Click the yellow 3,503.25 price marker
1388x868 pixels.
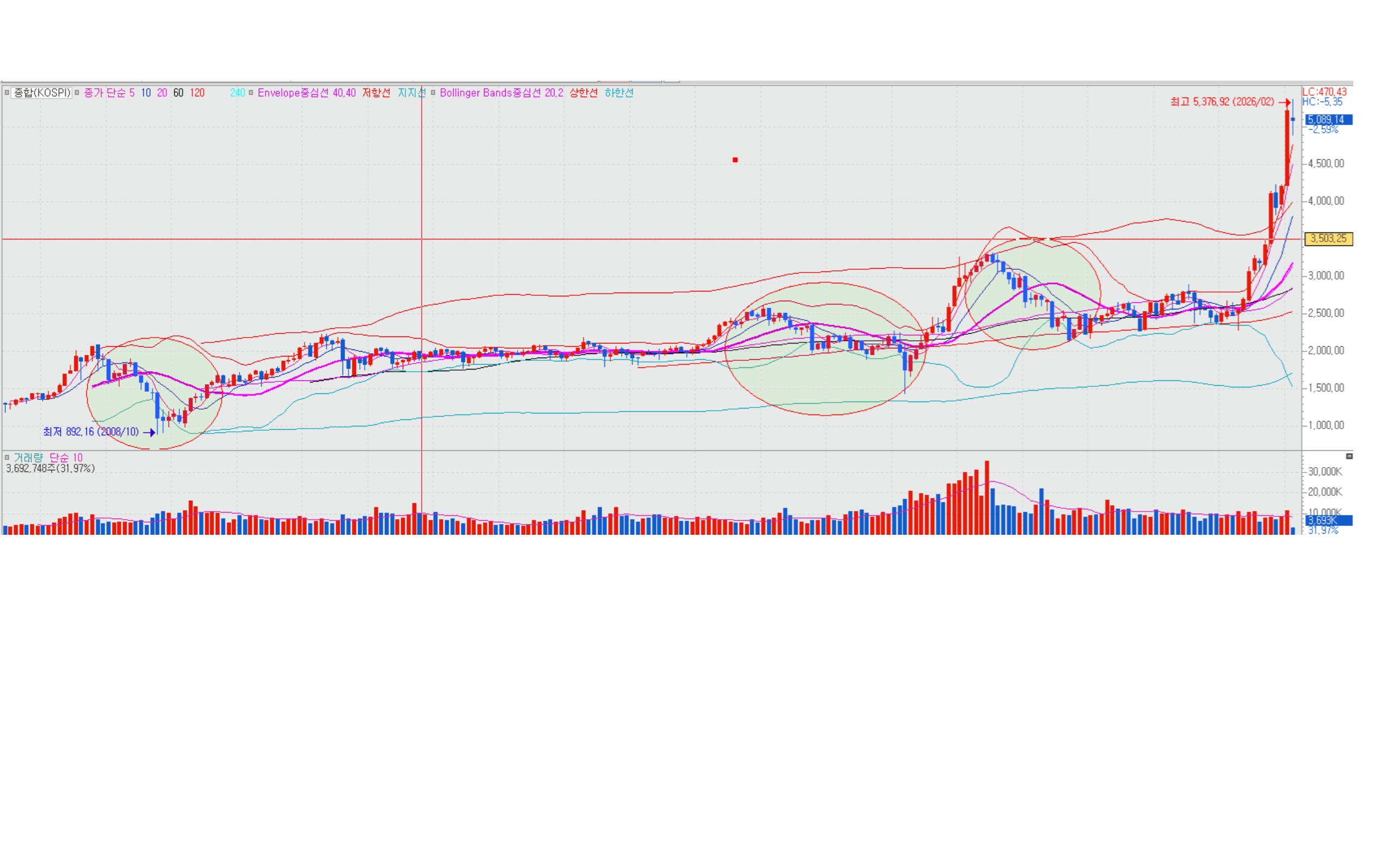tap(1329, 239)
